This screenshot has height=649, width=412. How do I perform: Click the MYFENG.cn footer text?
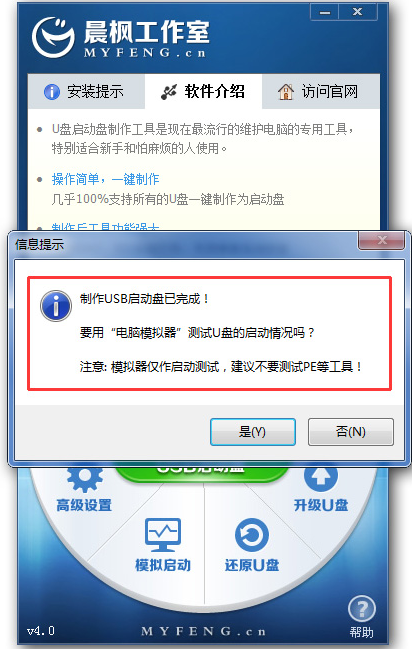[x=203, y=631]
